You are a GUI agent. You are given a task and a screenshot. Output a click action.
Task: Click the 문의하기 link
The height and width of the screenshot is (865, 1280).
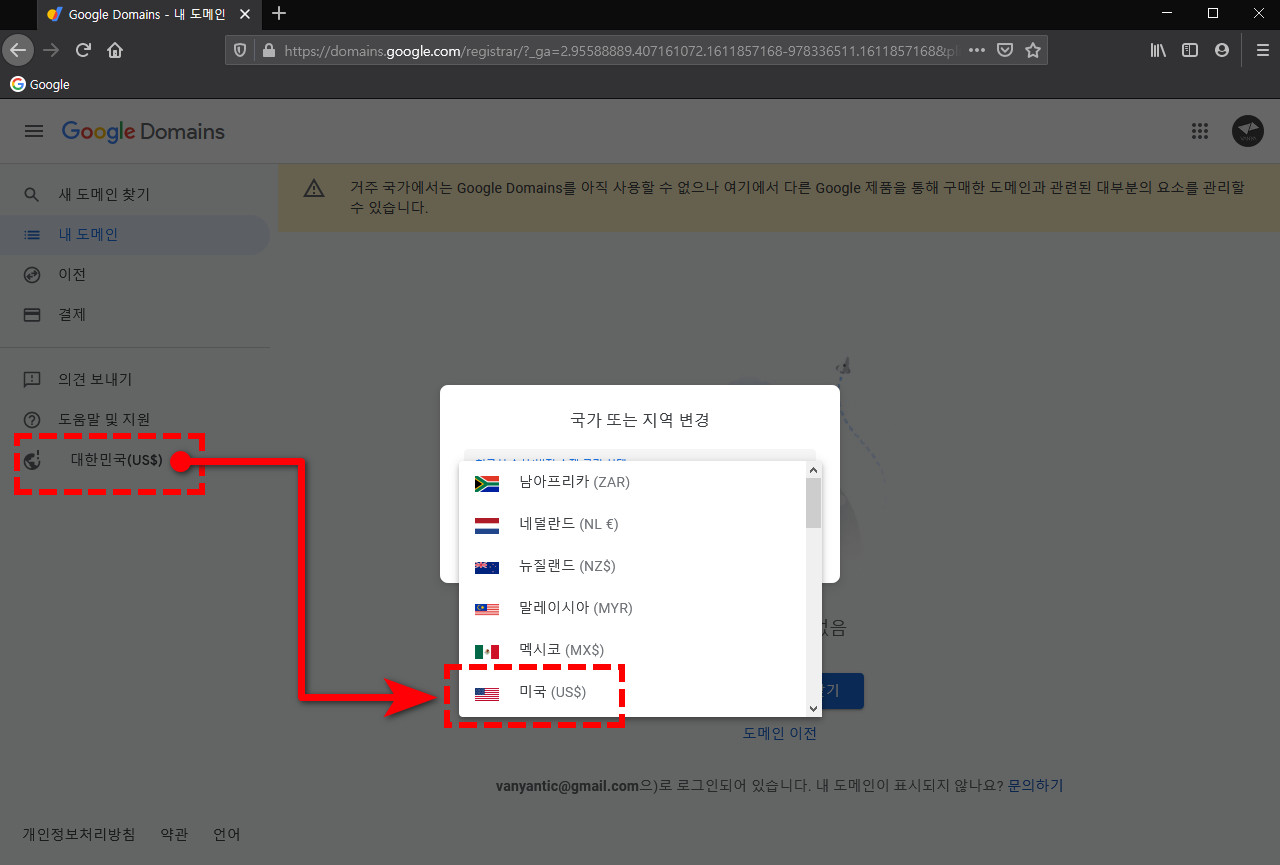coord(1036,786)
